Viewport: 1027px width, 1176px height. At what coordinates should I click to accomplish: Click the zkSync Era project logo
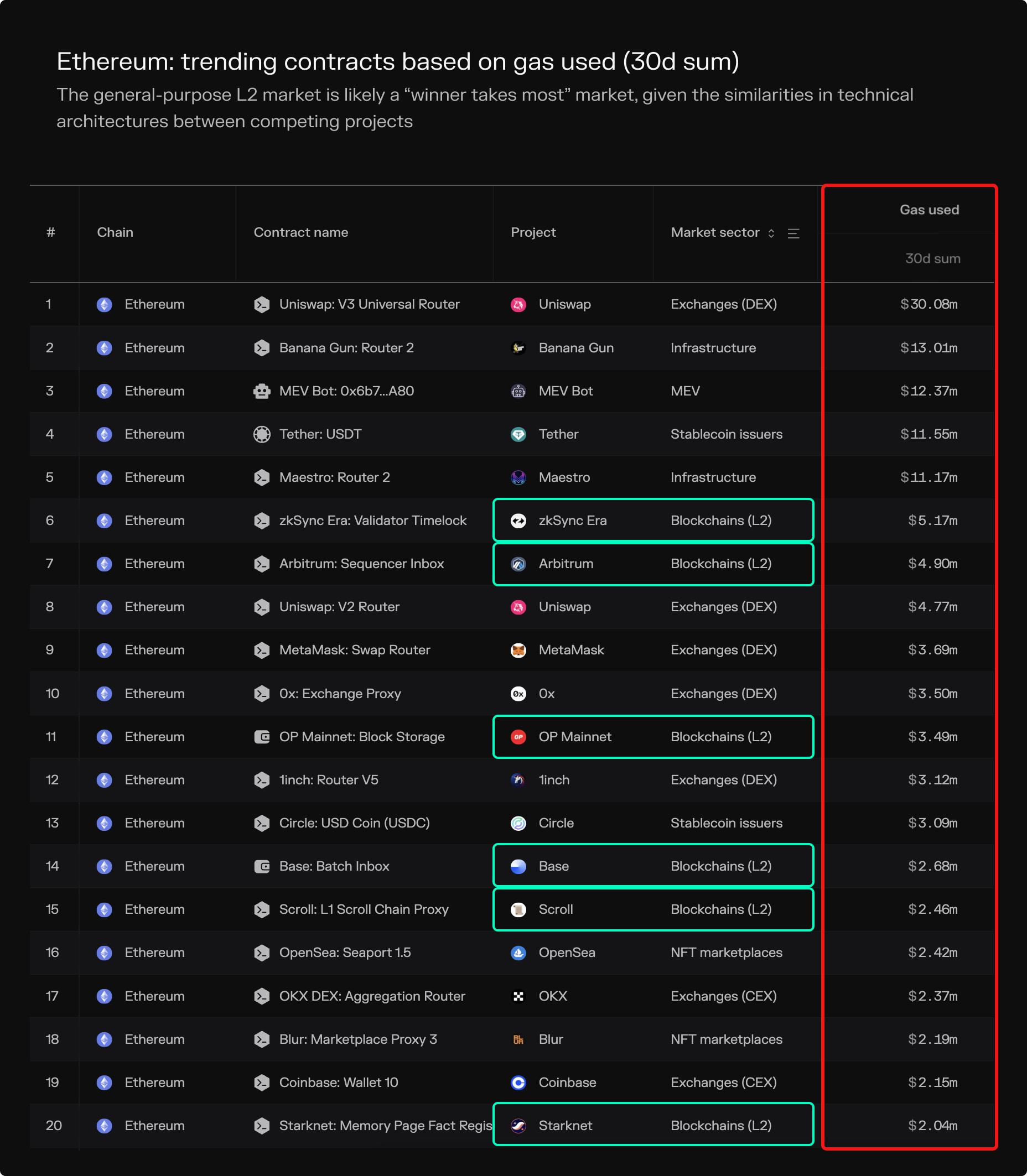518,521
